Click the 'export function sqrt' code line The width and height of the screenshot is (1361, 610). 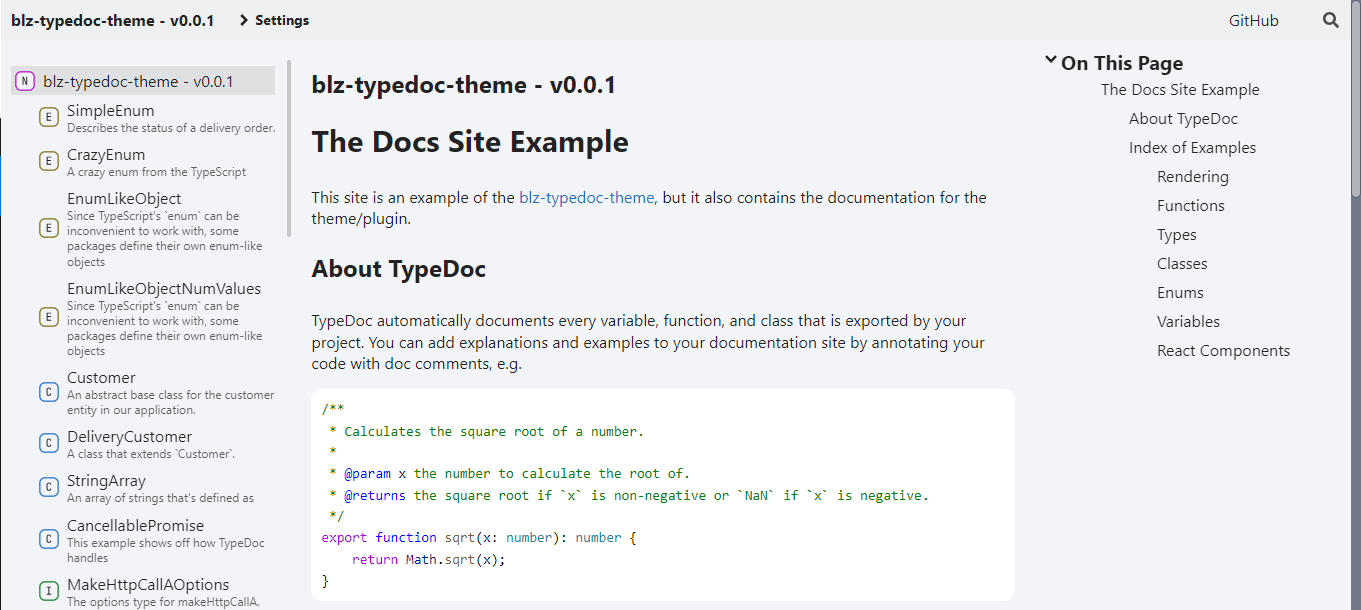coord(479,537)
